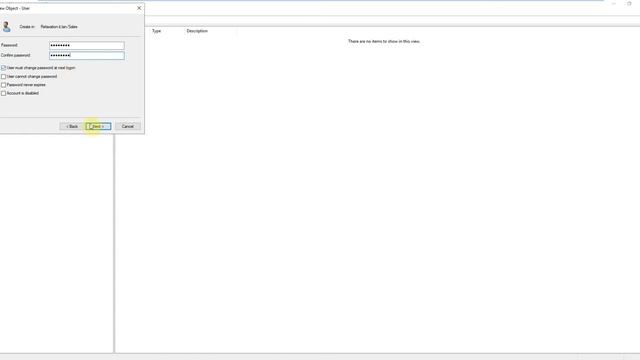Viewport: 640px width, 360px height.
Task: Sort by the Description column header
Action: click(197, 31)
